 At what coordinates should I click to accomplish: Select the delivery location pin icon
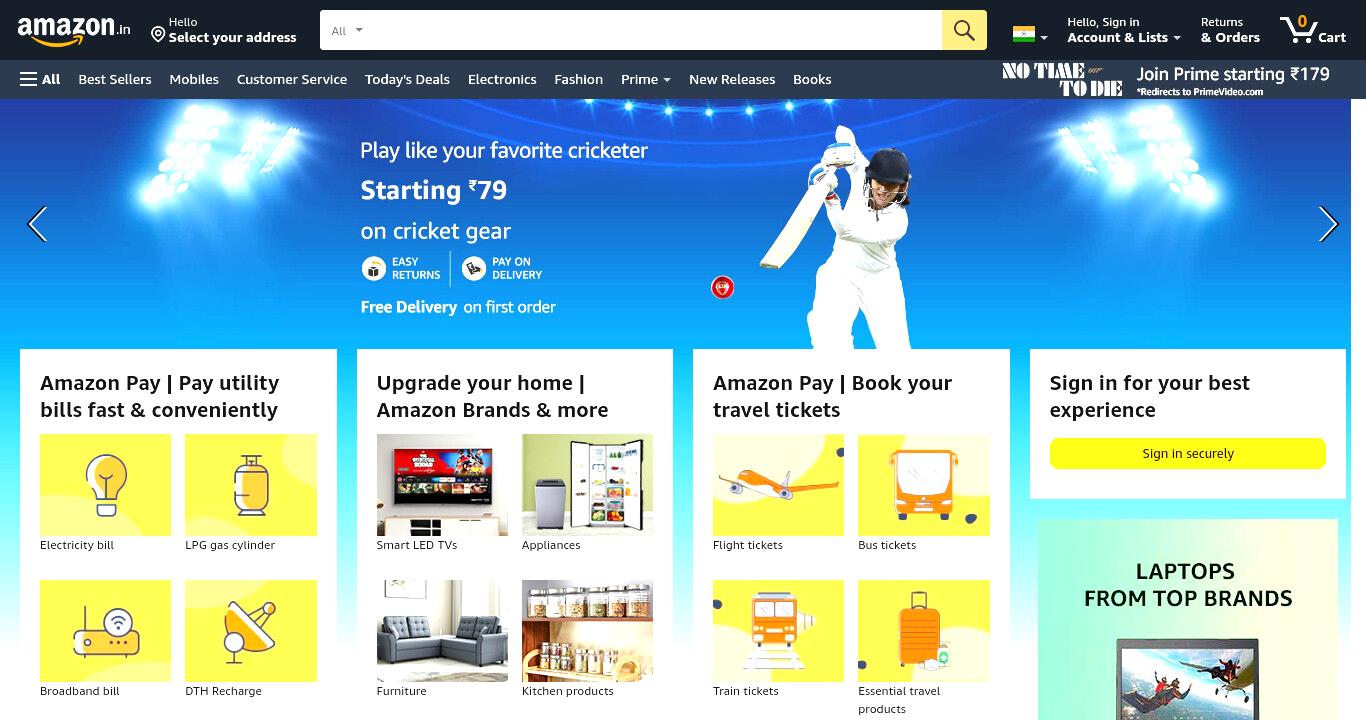point(158,35)
